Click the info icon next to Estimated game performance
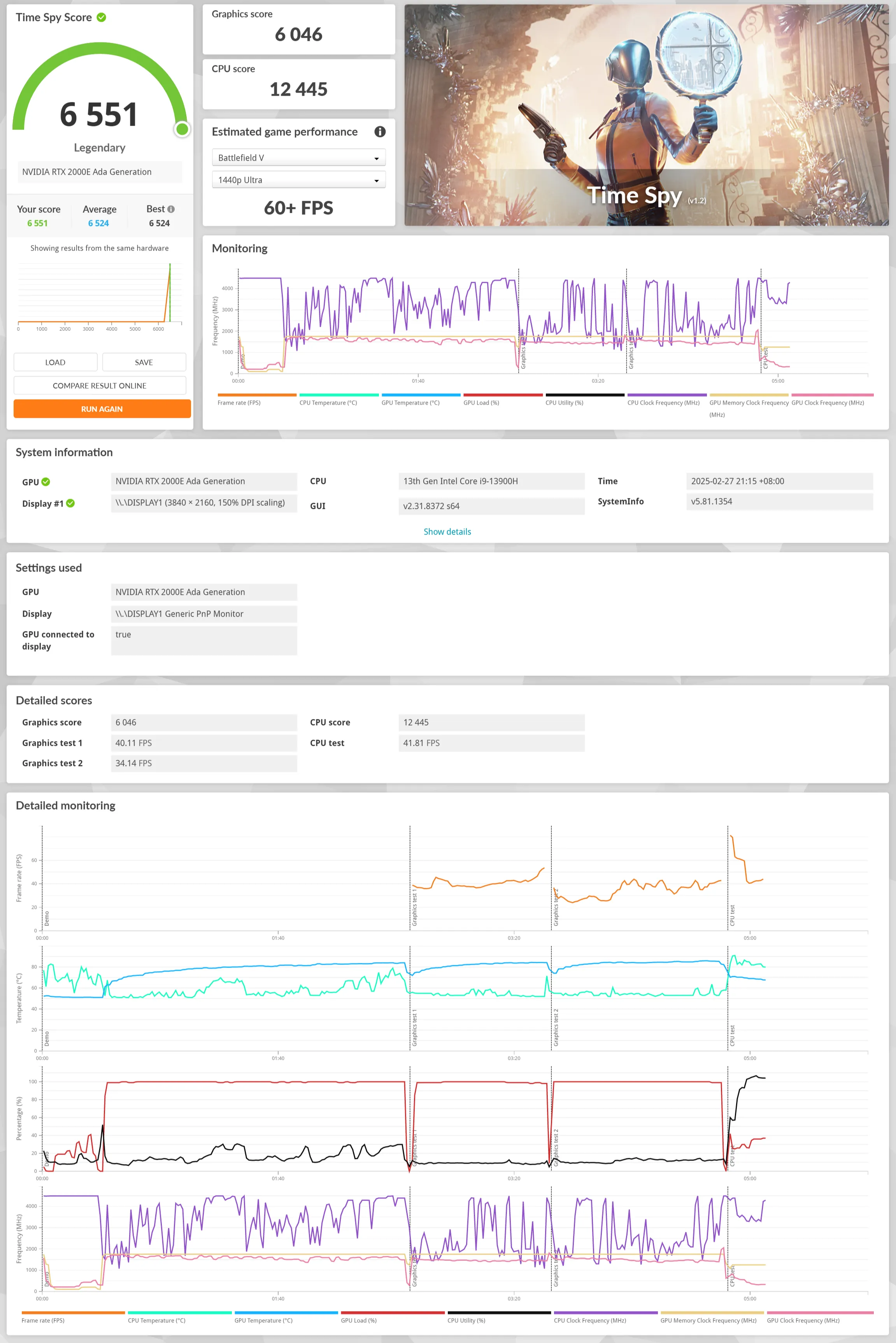896x1343 pixels. tap(380, 131)
